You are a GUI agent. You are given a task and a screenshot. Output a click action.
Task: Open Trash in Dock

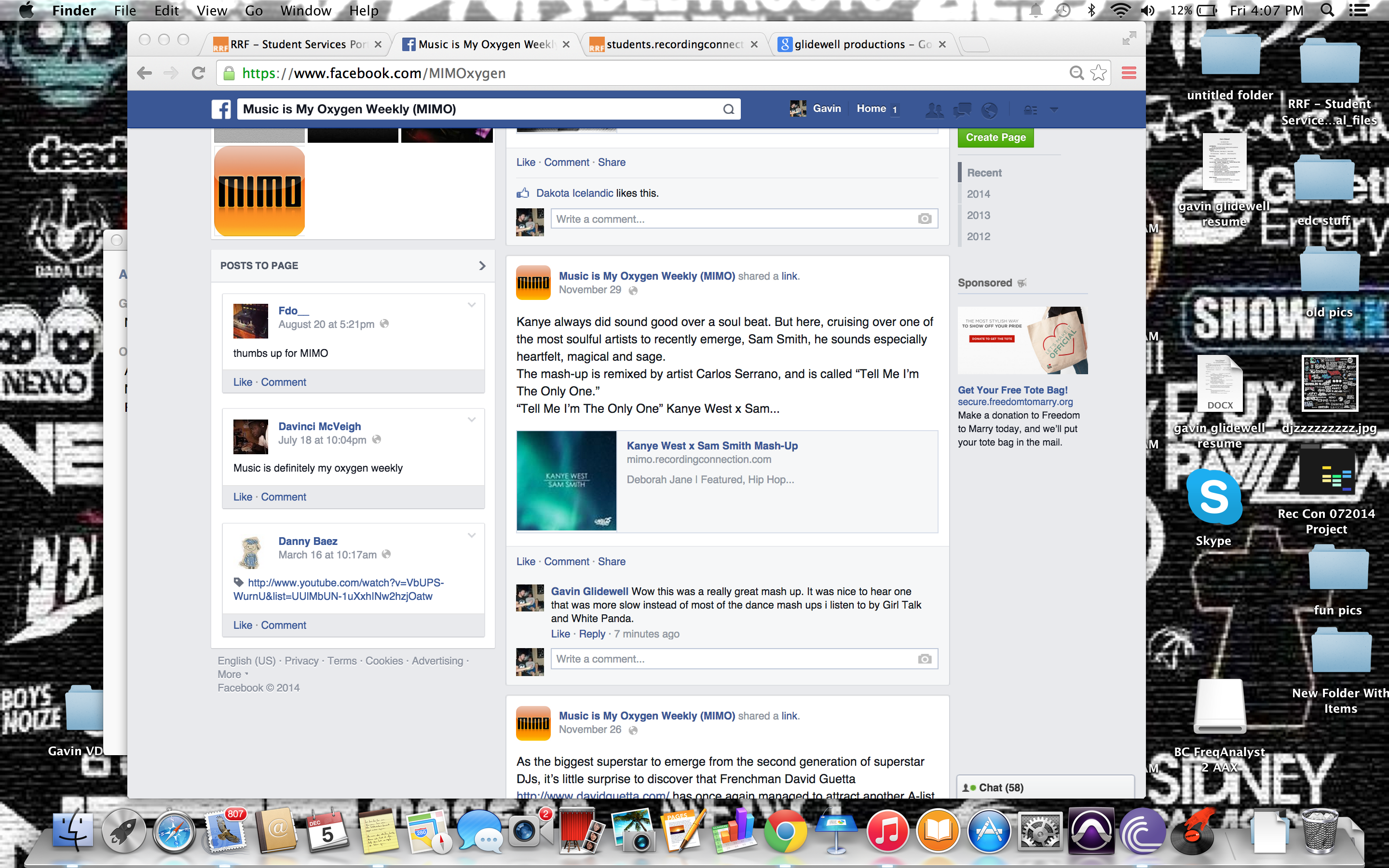(x=1321, y=832)
